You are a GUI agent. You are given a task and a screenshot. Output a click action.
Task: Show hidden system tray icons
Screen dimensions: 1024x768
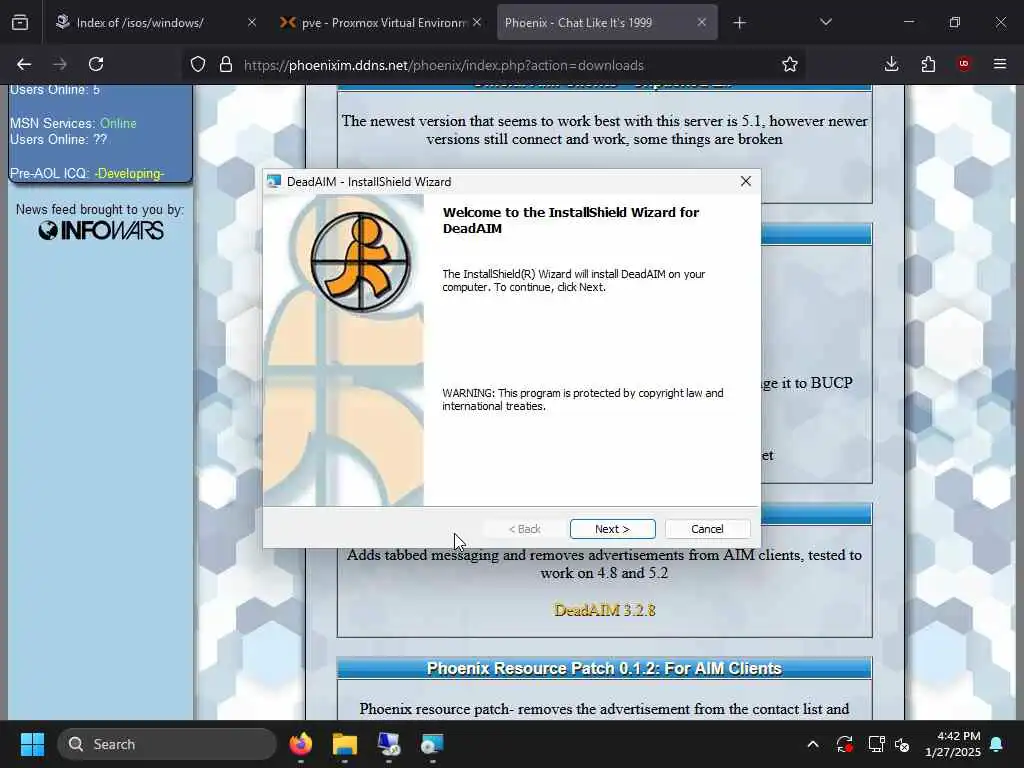(x=812, y=744)
